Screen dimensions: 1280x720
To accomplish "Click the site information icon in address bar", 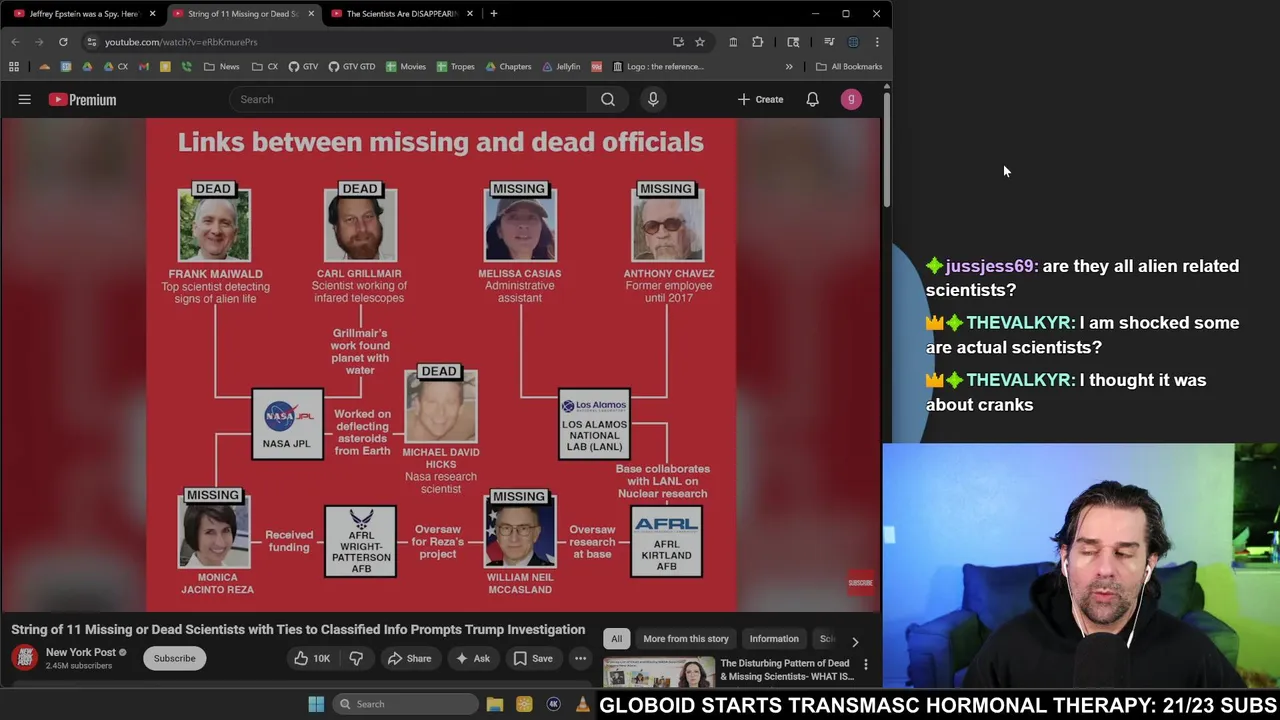I will [92, 42].
